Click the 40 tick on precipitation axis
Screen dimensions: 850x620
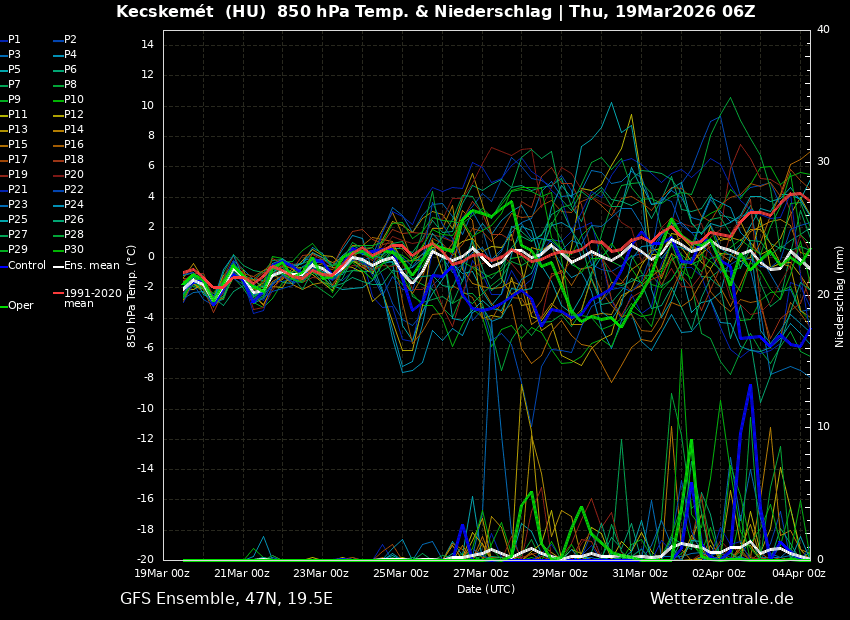(823, 30)
